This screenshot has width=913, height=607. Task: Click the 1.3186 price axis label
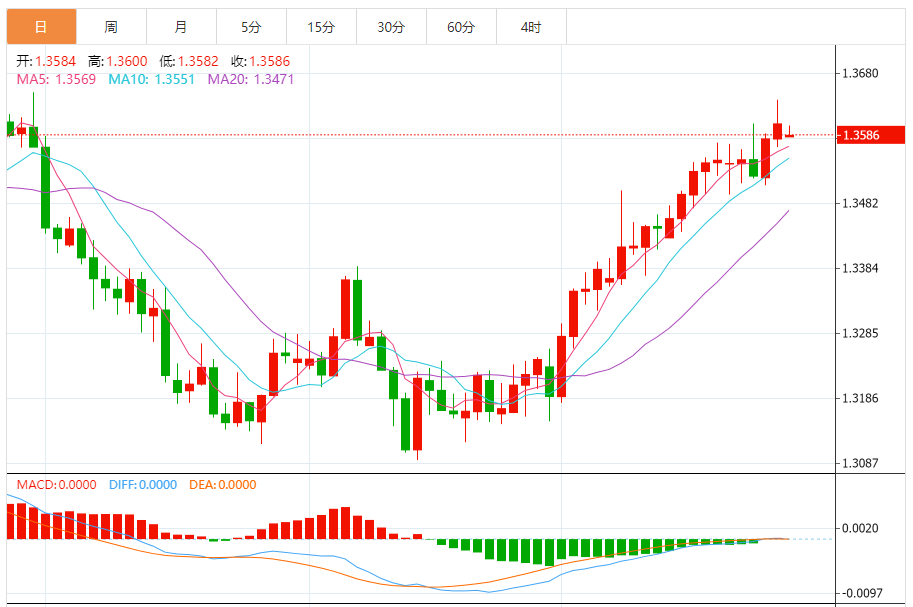pos(861,398)
